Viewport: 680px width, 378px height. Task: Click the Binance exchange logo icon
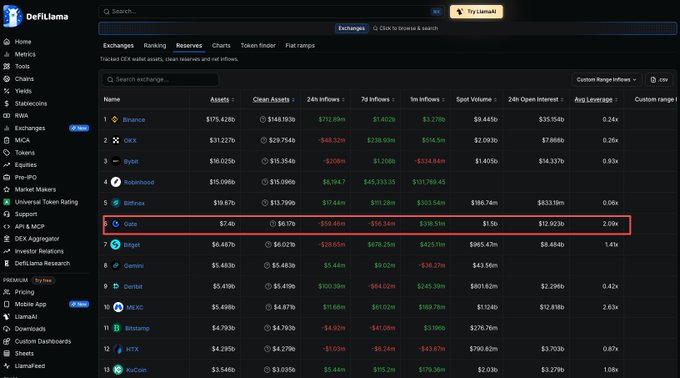115,120
